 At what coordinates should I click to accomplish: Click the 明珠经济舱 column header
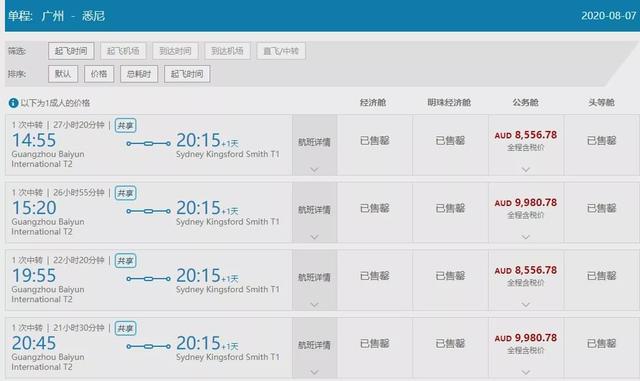click(449, 102)
